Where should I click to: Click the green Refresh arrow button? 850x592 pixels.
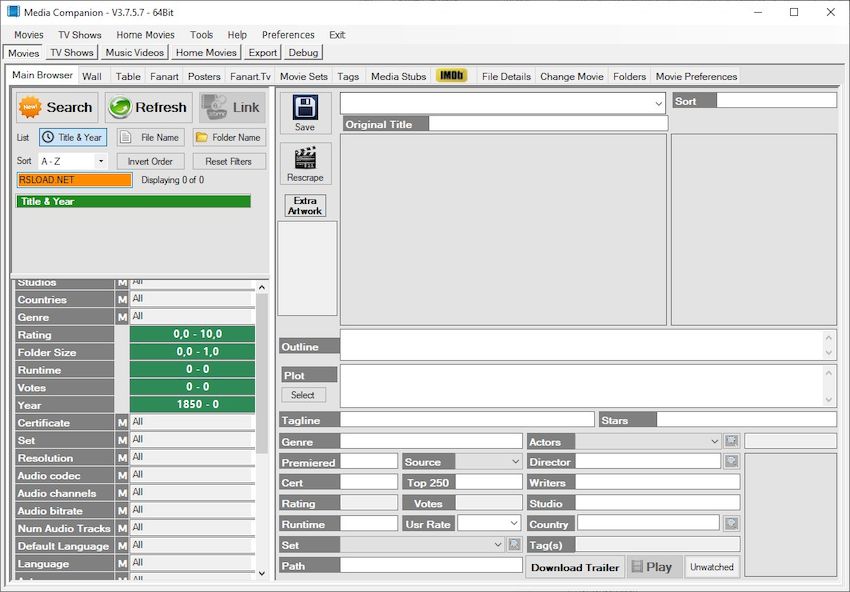coord(147,108)
